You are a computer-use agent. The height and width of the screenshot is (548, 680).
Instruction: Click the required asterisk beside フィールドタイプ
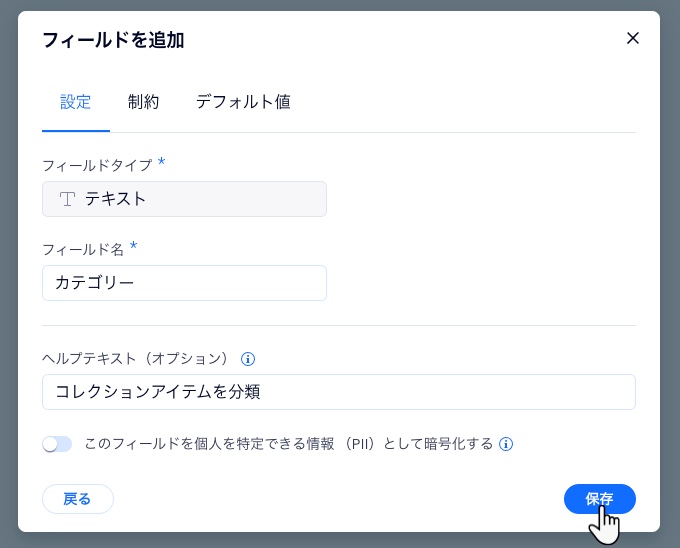pos(161,162)
